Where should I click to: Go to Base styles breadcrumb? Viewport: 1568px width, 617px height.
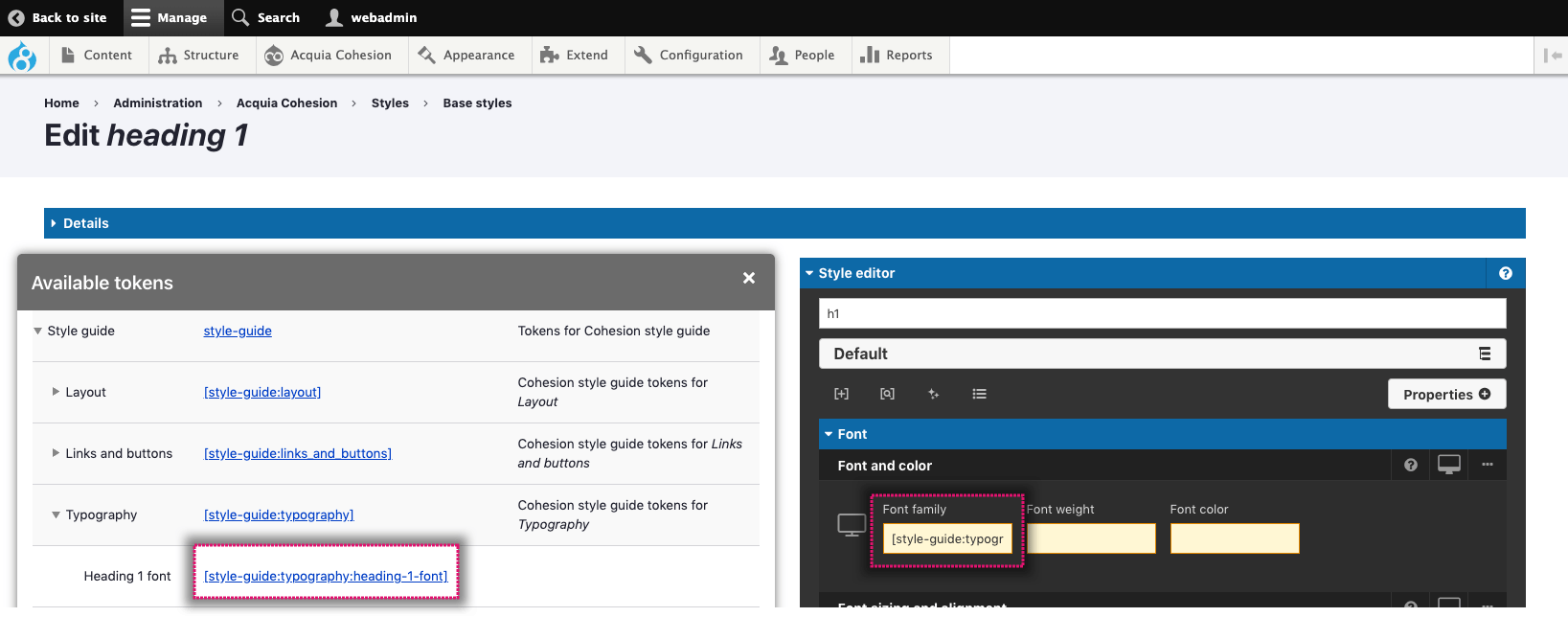[477, 103]
